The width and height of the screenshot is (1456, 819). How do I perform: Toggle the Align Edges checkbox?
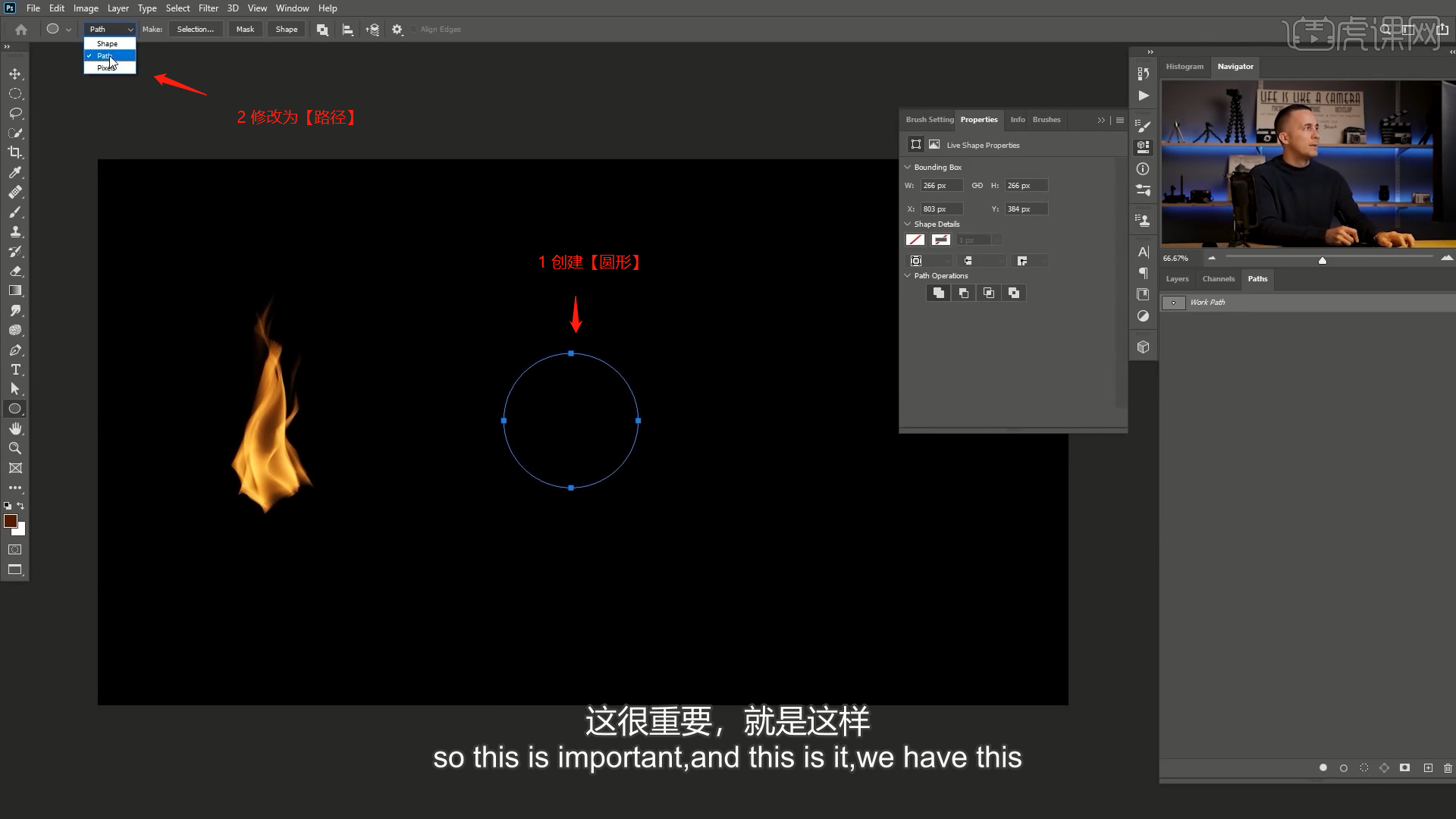416,30
